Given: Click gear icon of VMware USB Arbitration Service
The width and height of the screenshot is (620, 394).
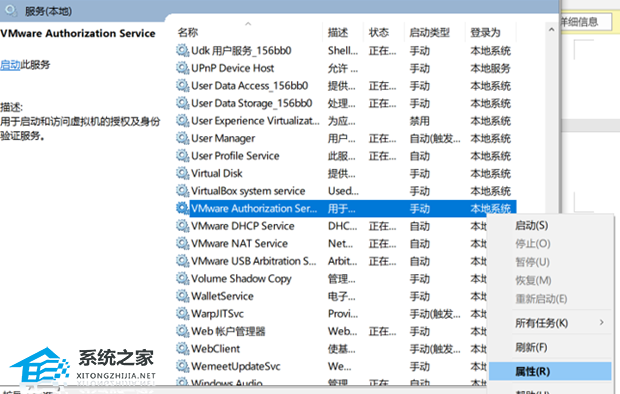Looking at the screenshot, I should (x=182, y=261).
